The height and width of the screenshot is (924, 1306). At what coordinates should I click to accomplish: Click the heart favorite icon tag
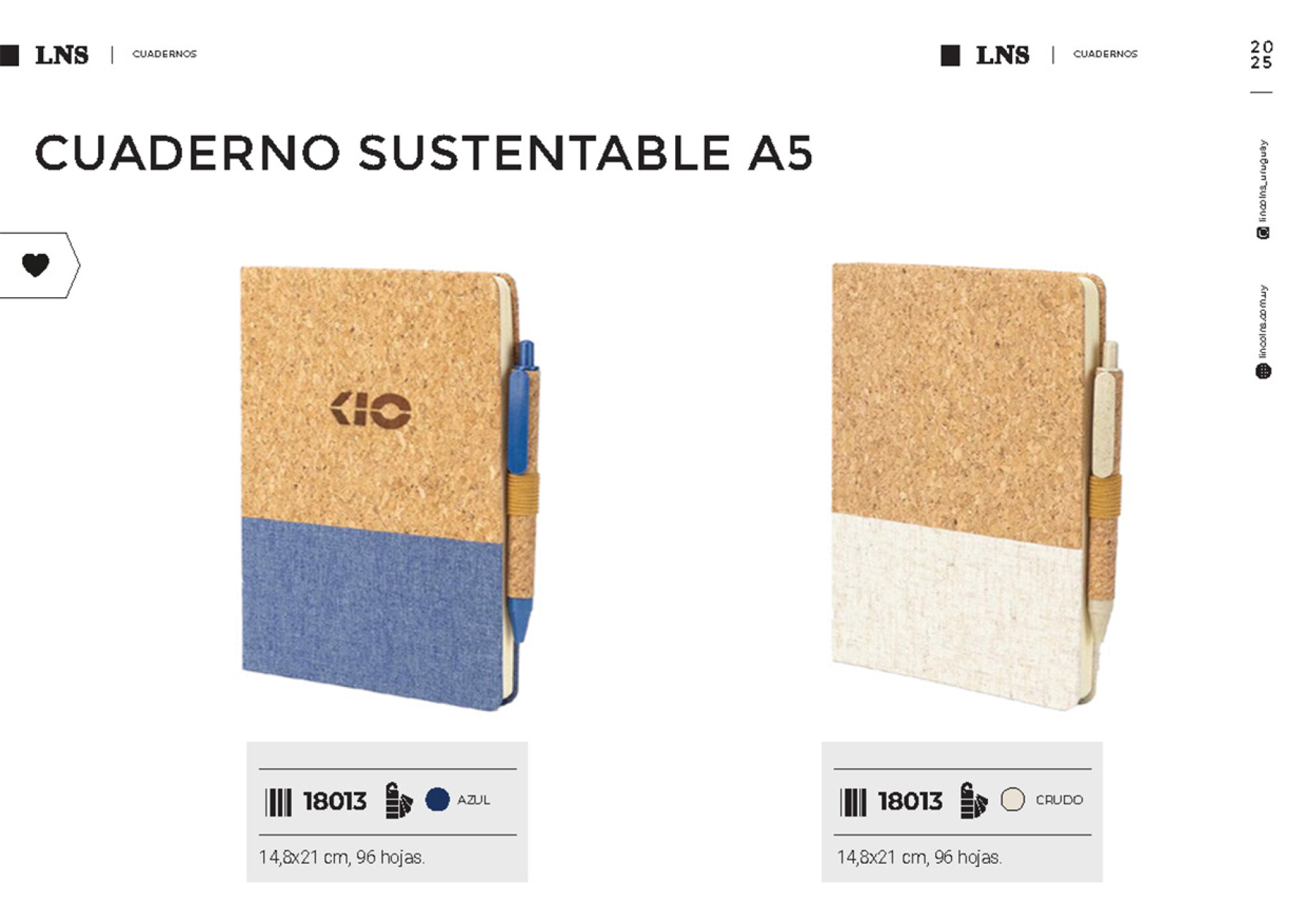click(35, 265)
